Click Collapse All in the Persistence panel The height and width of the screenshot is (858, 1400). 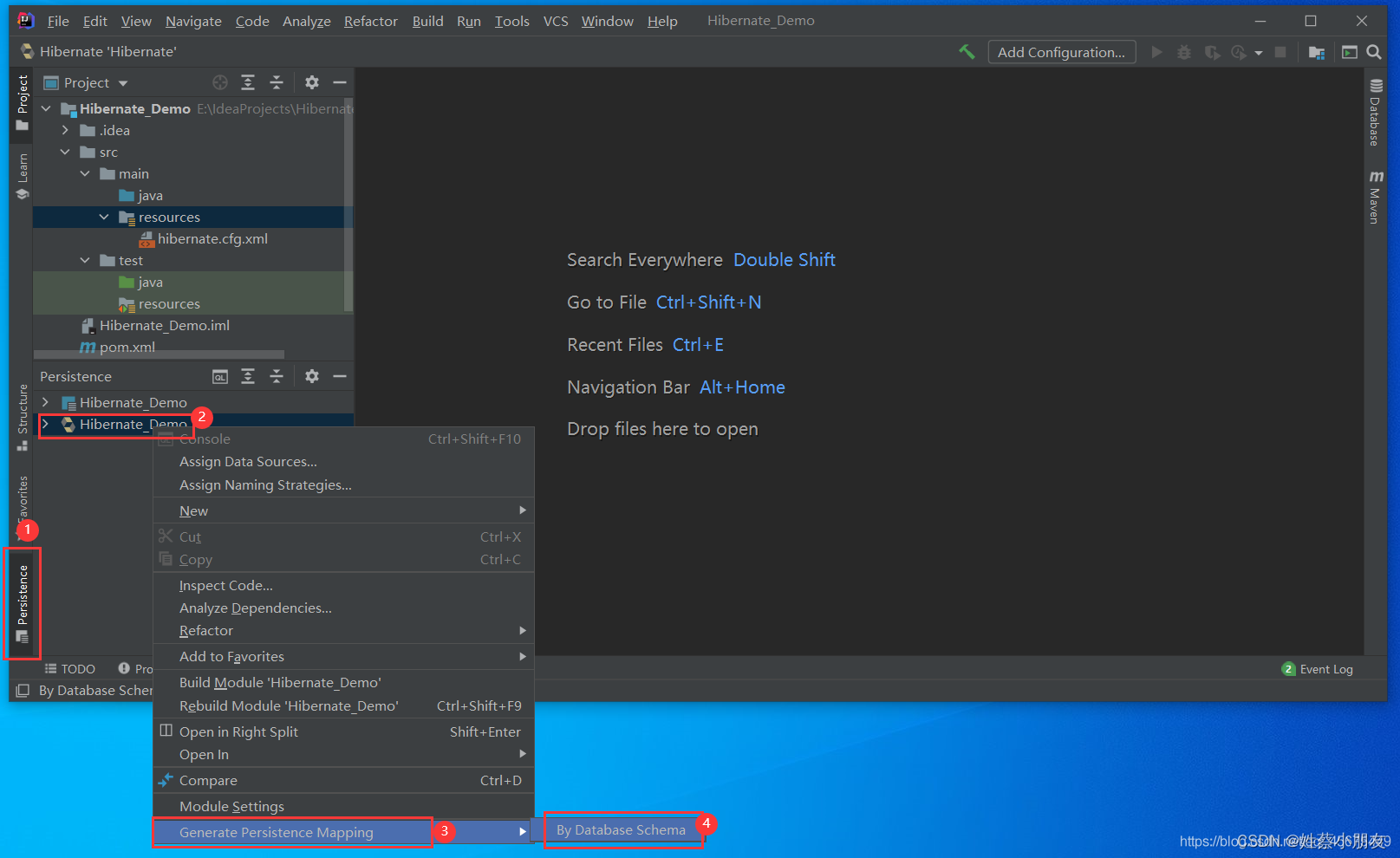(x=277, y=376)
